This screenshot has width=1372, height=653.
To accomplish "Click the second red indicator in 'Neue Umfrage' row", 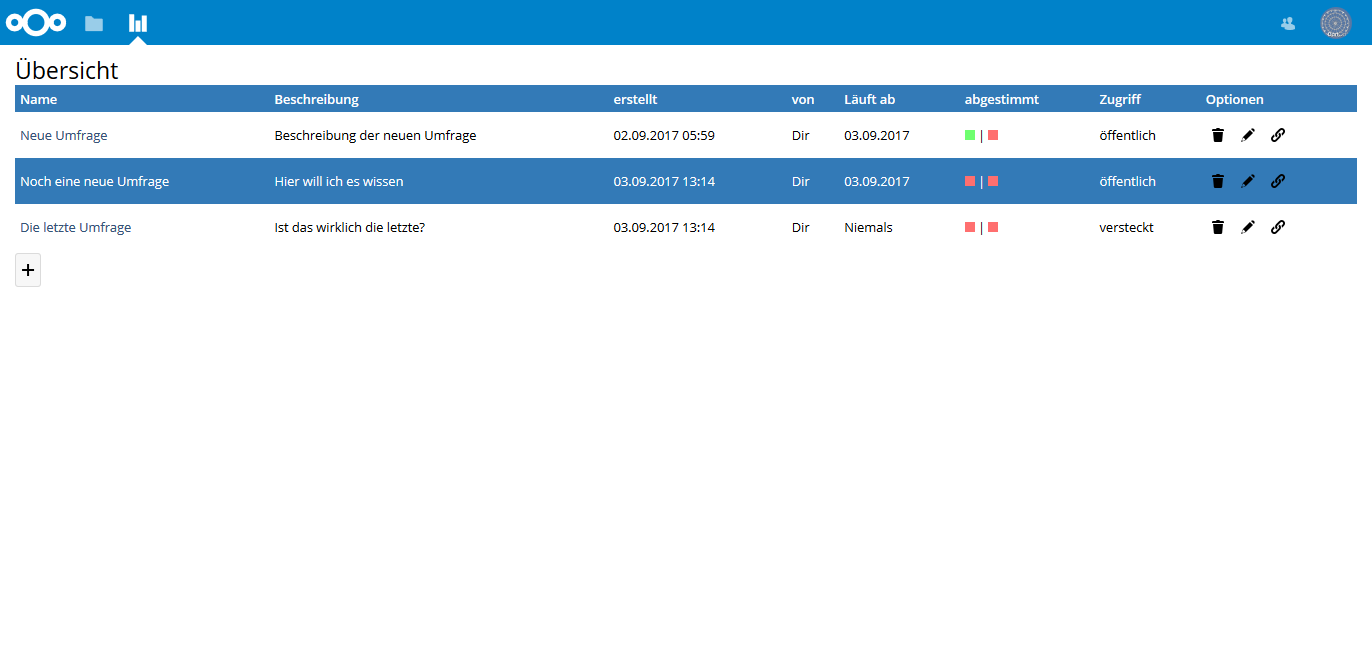I will [993, 135].
